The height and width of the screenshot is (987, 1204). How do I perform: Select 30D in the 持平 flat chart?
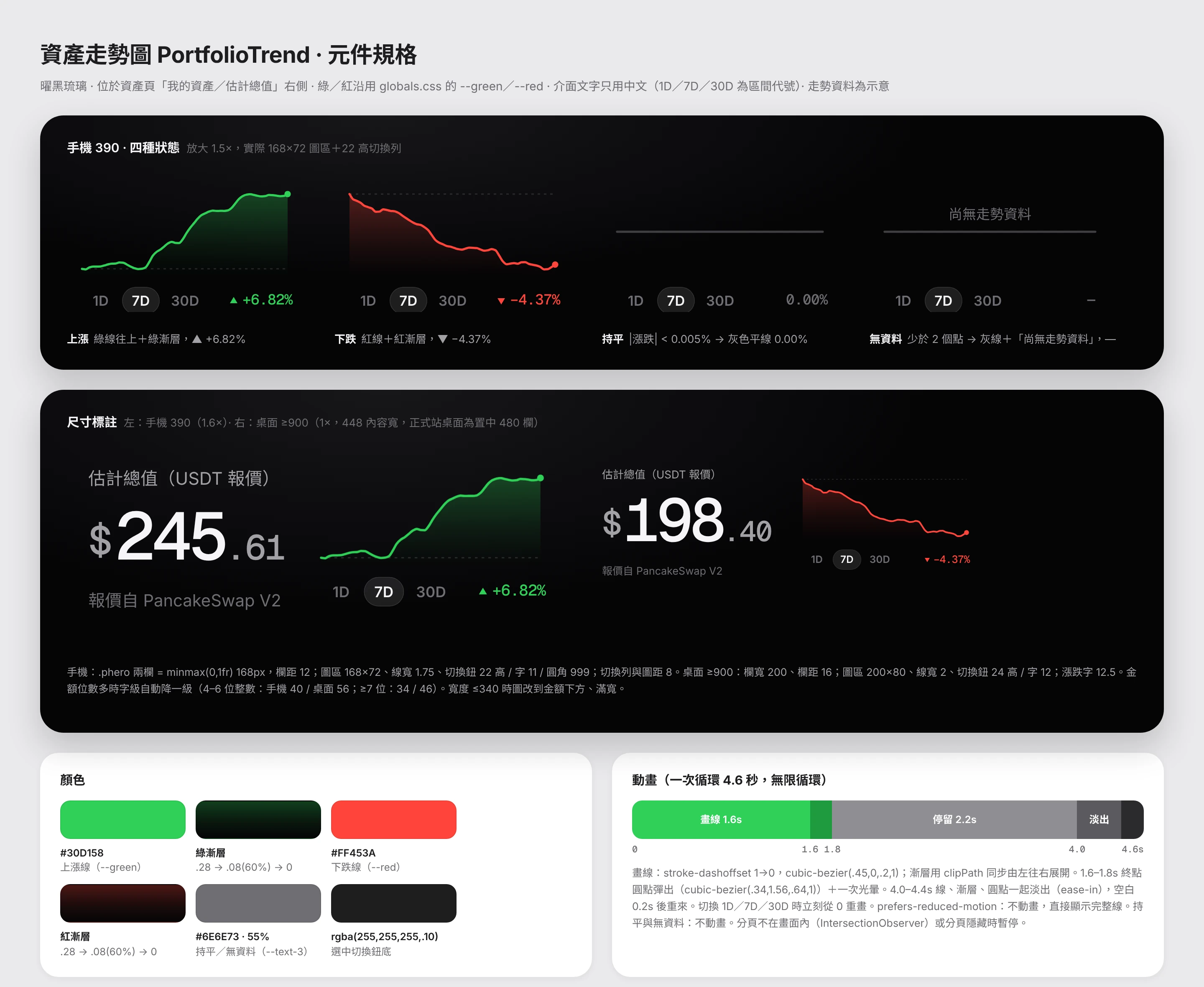(720, 301)
